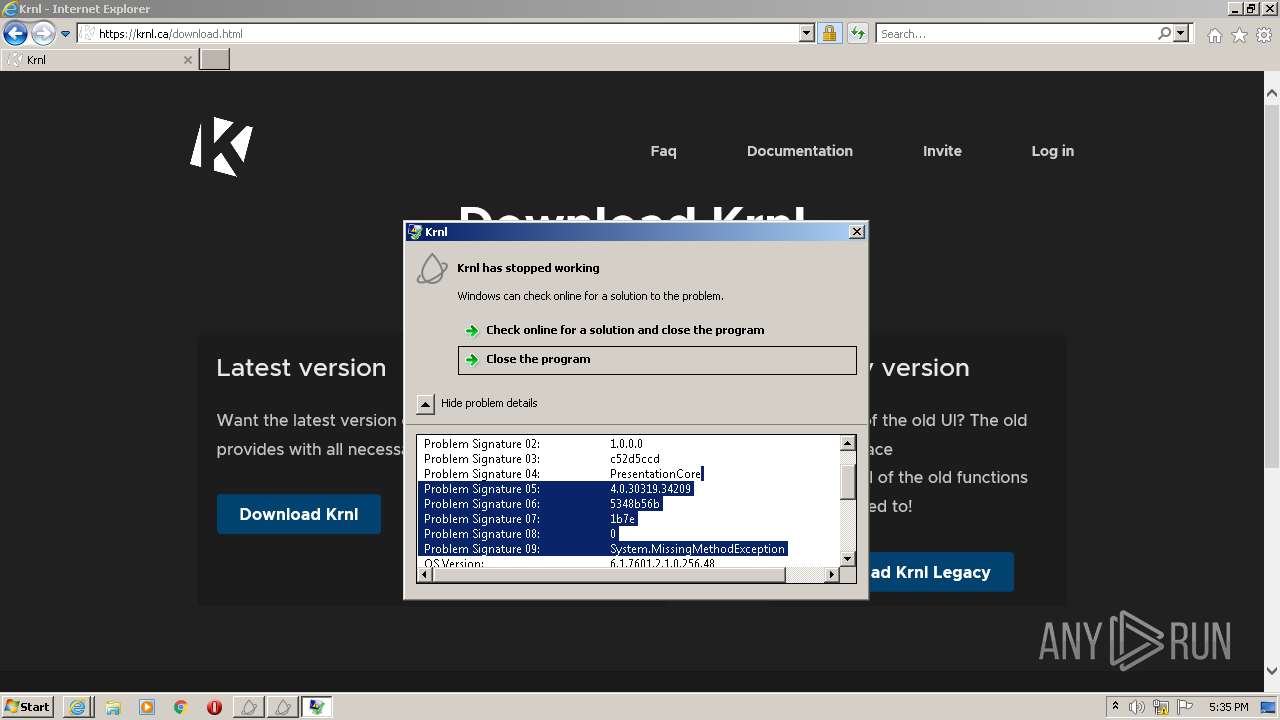Viewport: 1280px width, 720px height.
Task: Refresh the page with the green arrows
Action: (857, 34)
